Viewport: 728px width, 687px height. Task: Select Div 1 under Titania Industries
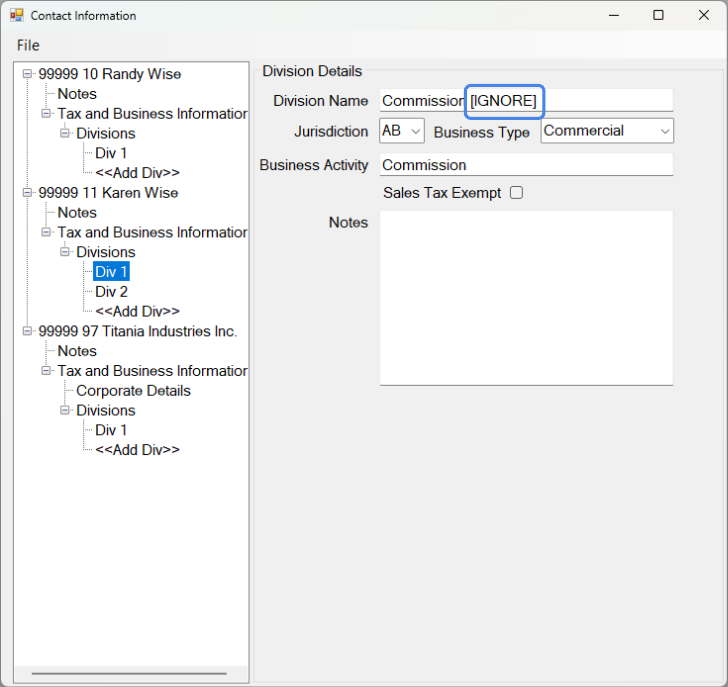pos(111,430)
